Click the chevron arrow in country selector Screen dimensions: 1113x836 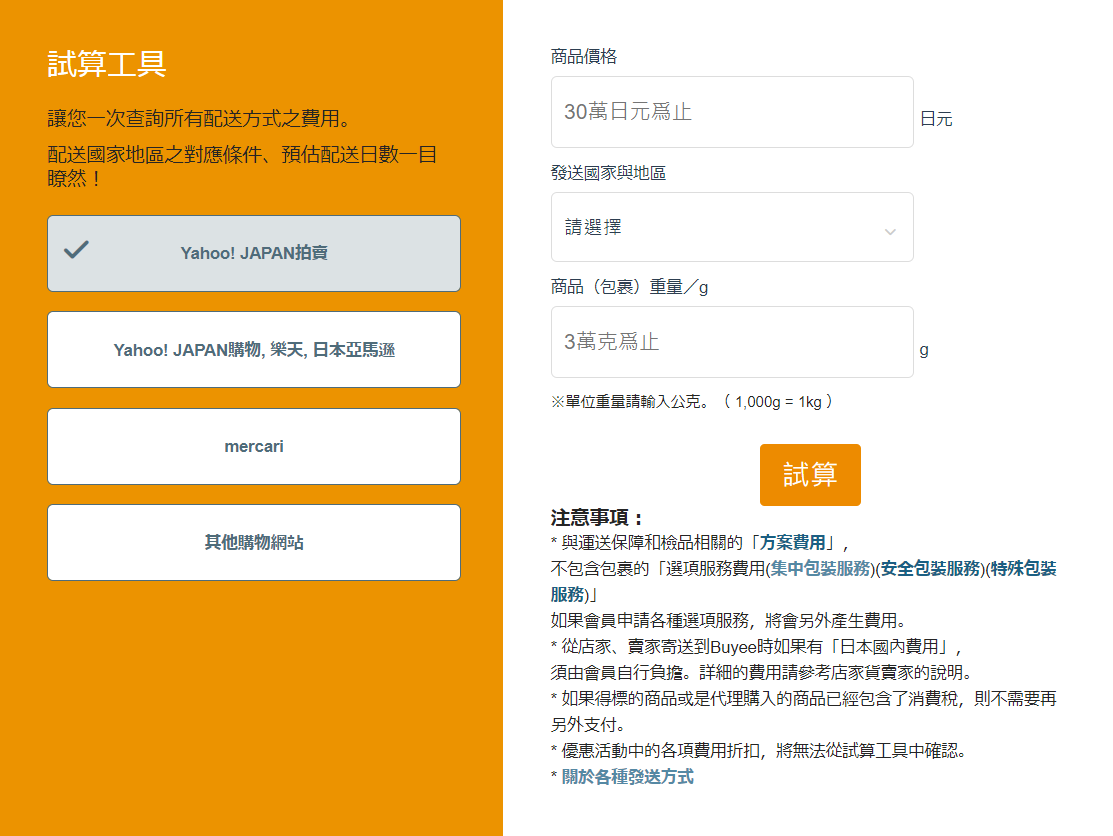889,232
